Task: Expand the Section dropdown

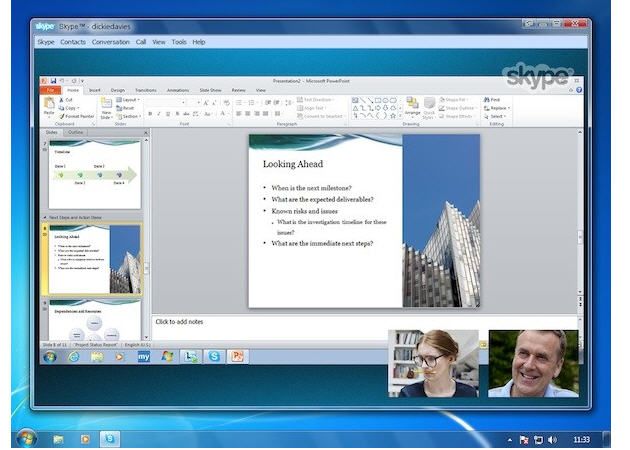Action: (x=129, y=116)
